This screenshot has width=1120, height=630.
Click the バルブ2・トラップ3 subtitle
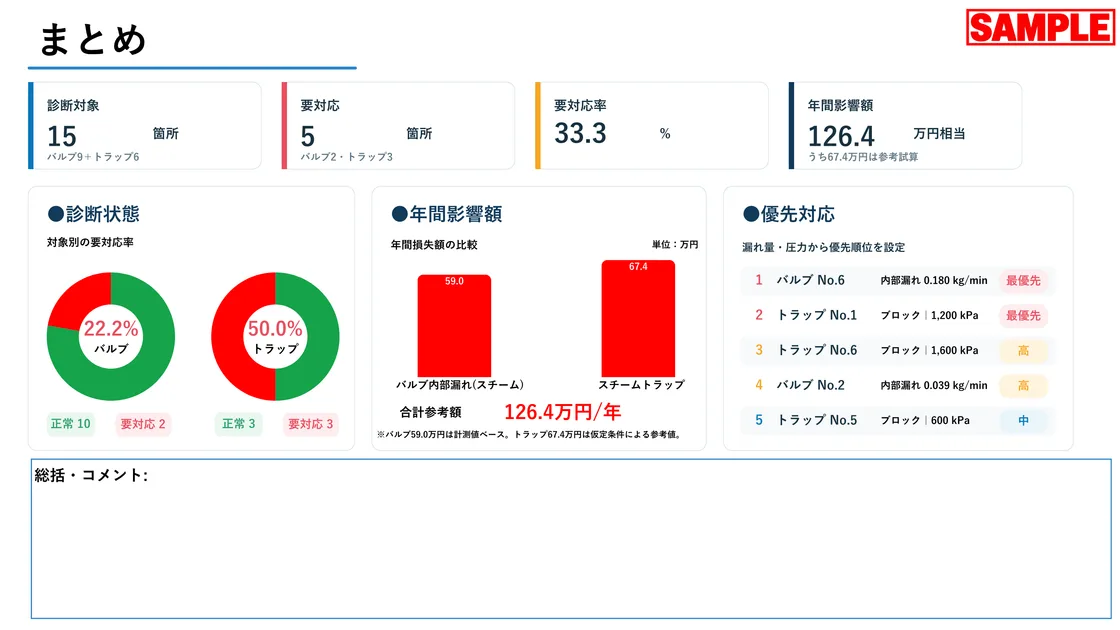click(x=346, y=156)
